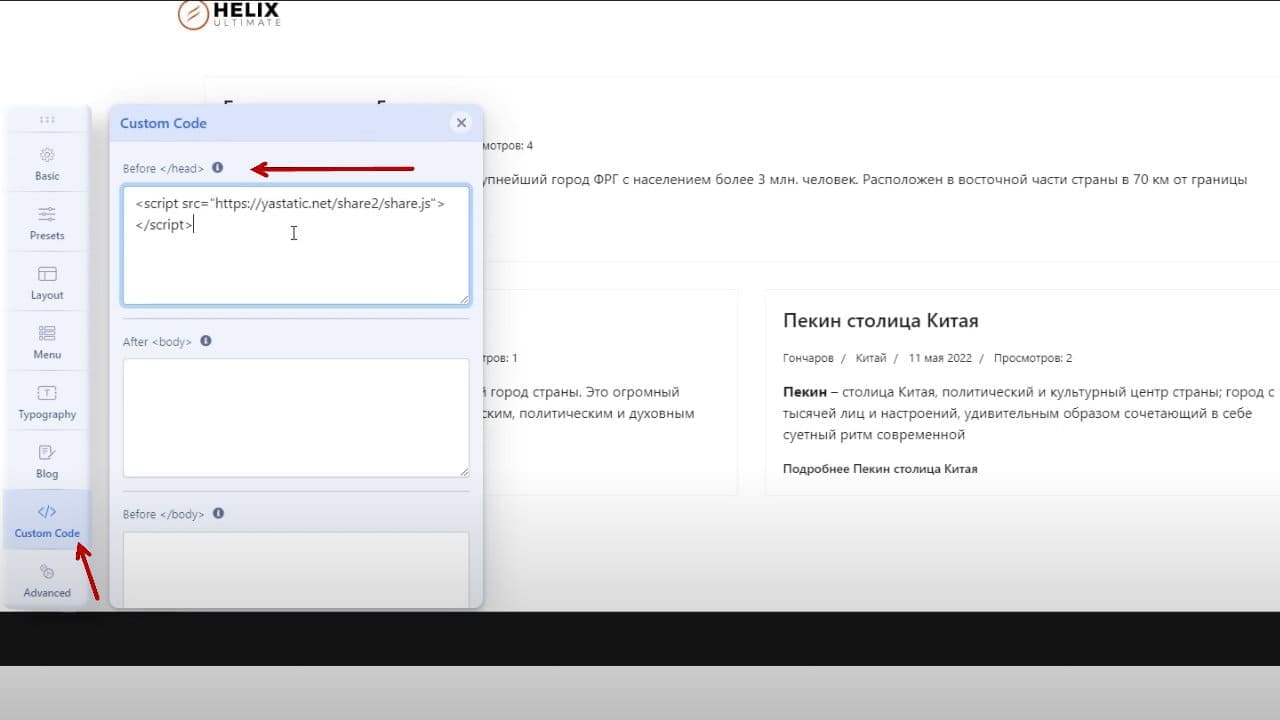Open the Basic settings gear icon
The width and height of the screenshot is (1280, 720).
[x=47, y=155]
